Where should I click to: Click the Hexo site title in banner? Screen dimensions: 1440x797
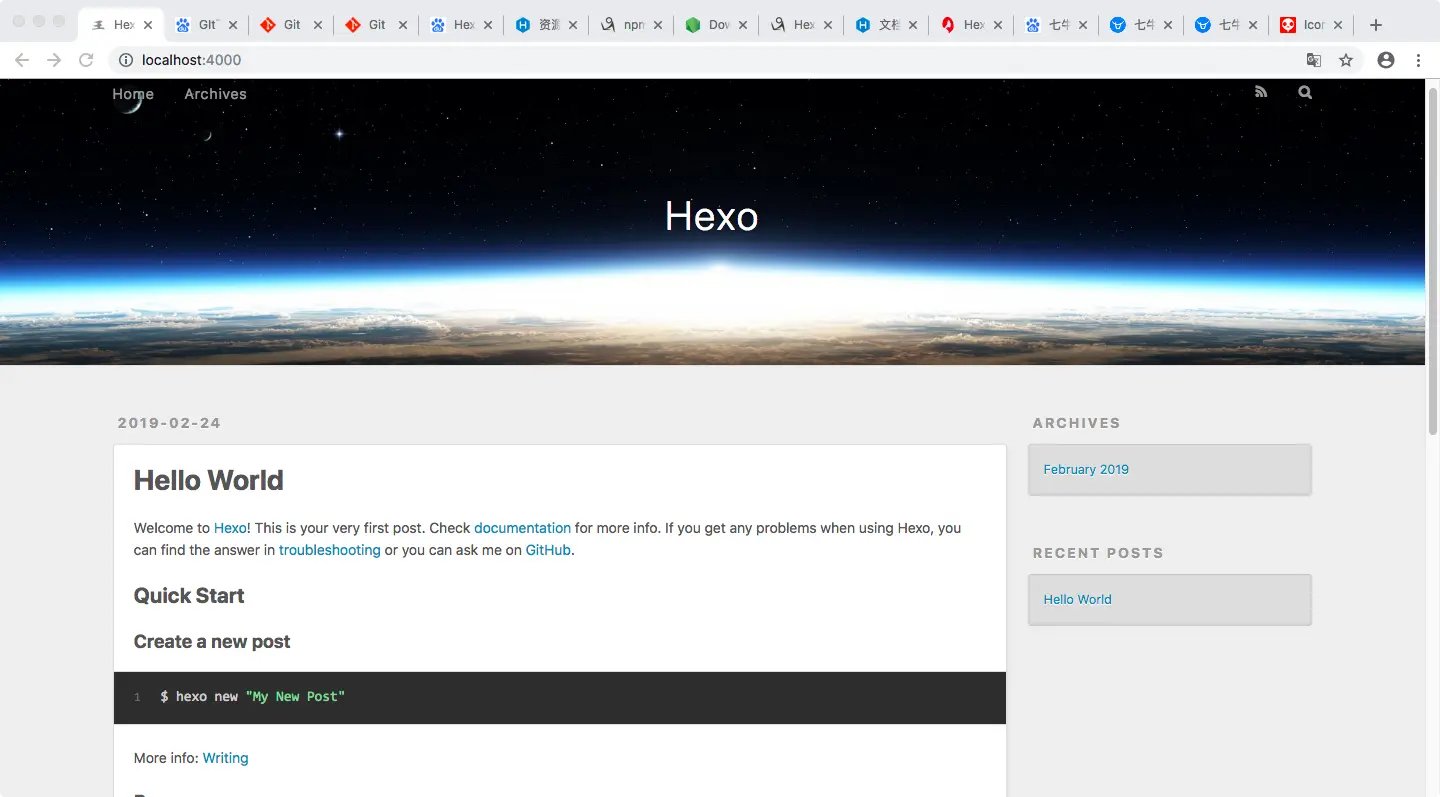click(712, 216)
